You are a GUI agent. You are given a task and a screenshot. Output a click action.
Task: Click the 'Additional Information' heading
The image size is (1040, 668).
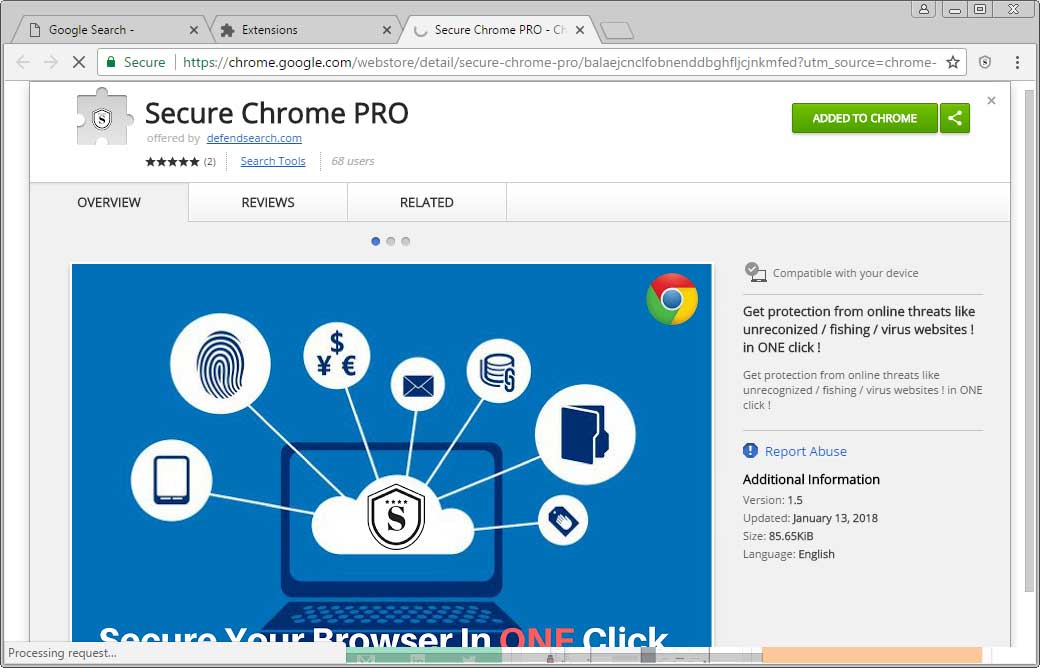point(811,480)
